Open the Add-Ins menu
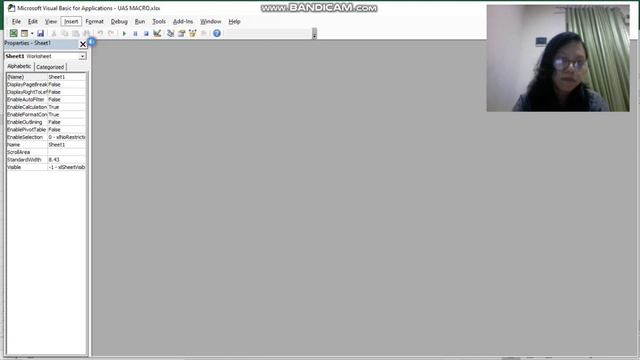Image resolution: width=640 pixels, height=360 pixels. click(183, 22)
